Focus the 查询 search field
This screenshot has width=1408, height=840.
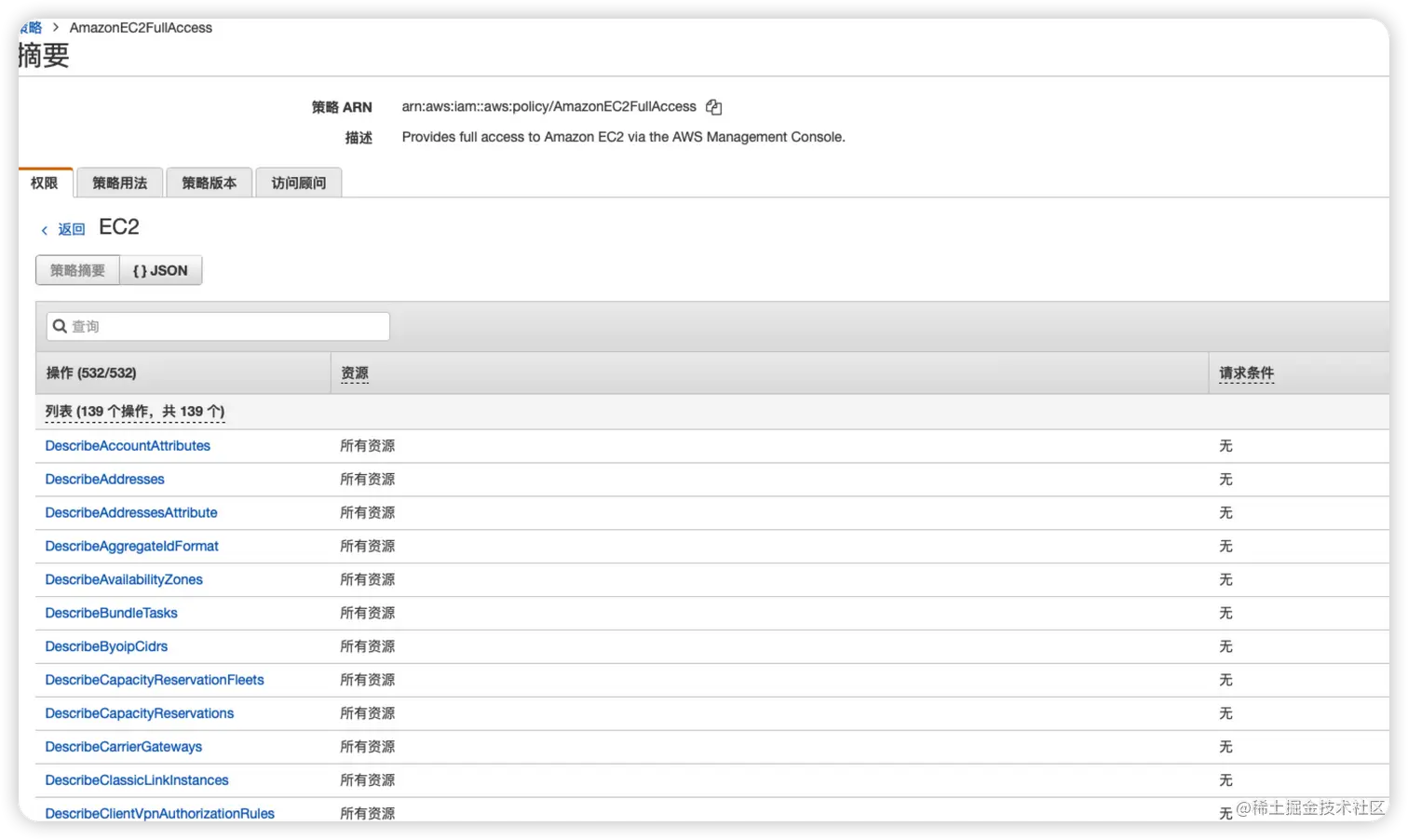coord(218,326)
